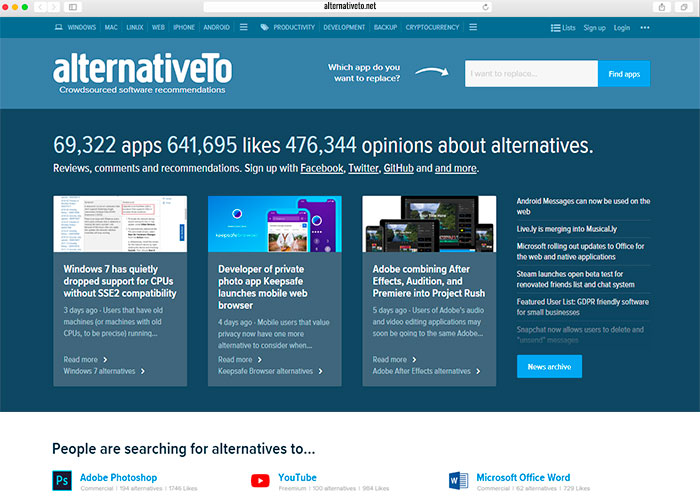Open the Backup category
This screenshot has width=700, height=500.
[385, 27]
